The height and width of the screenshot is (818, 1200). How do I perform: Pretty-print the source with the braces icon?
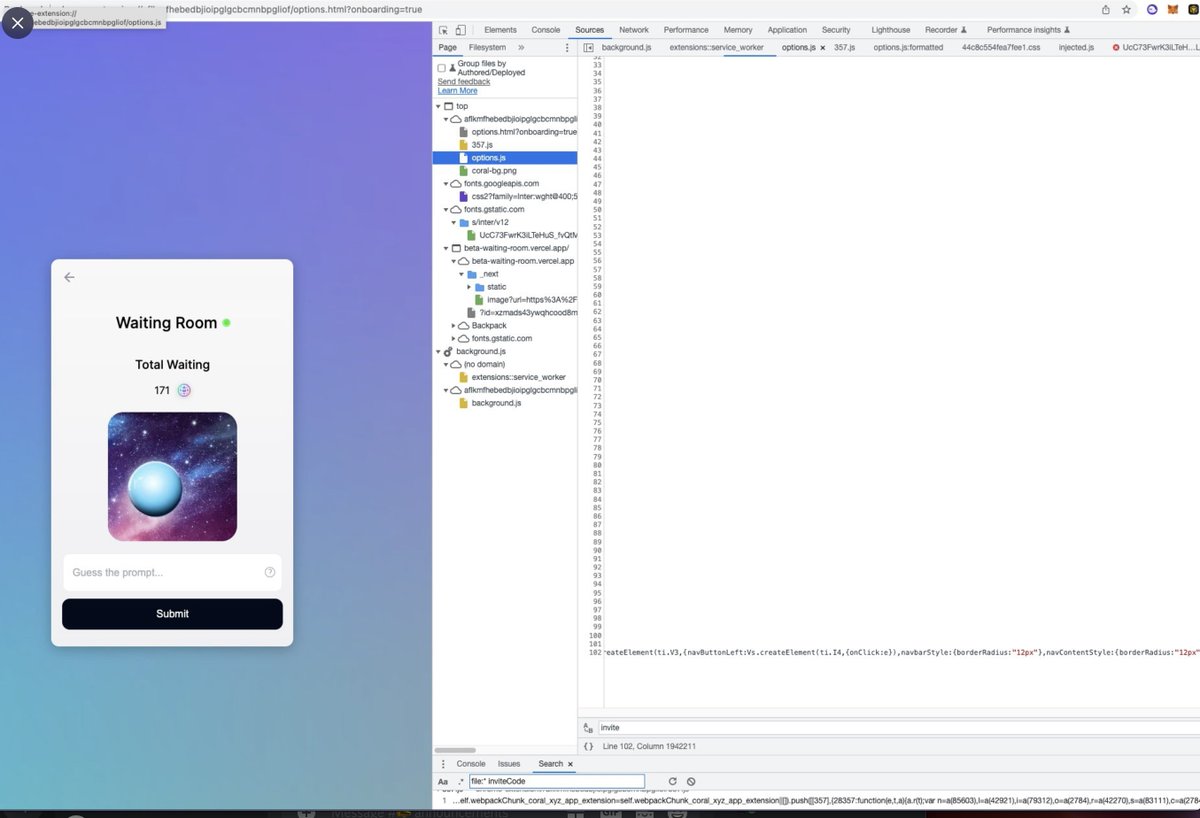[588, 747]
